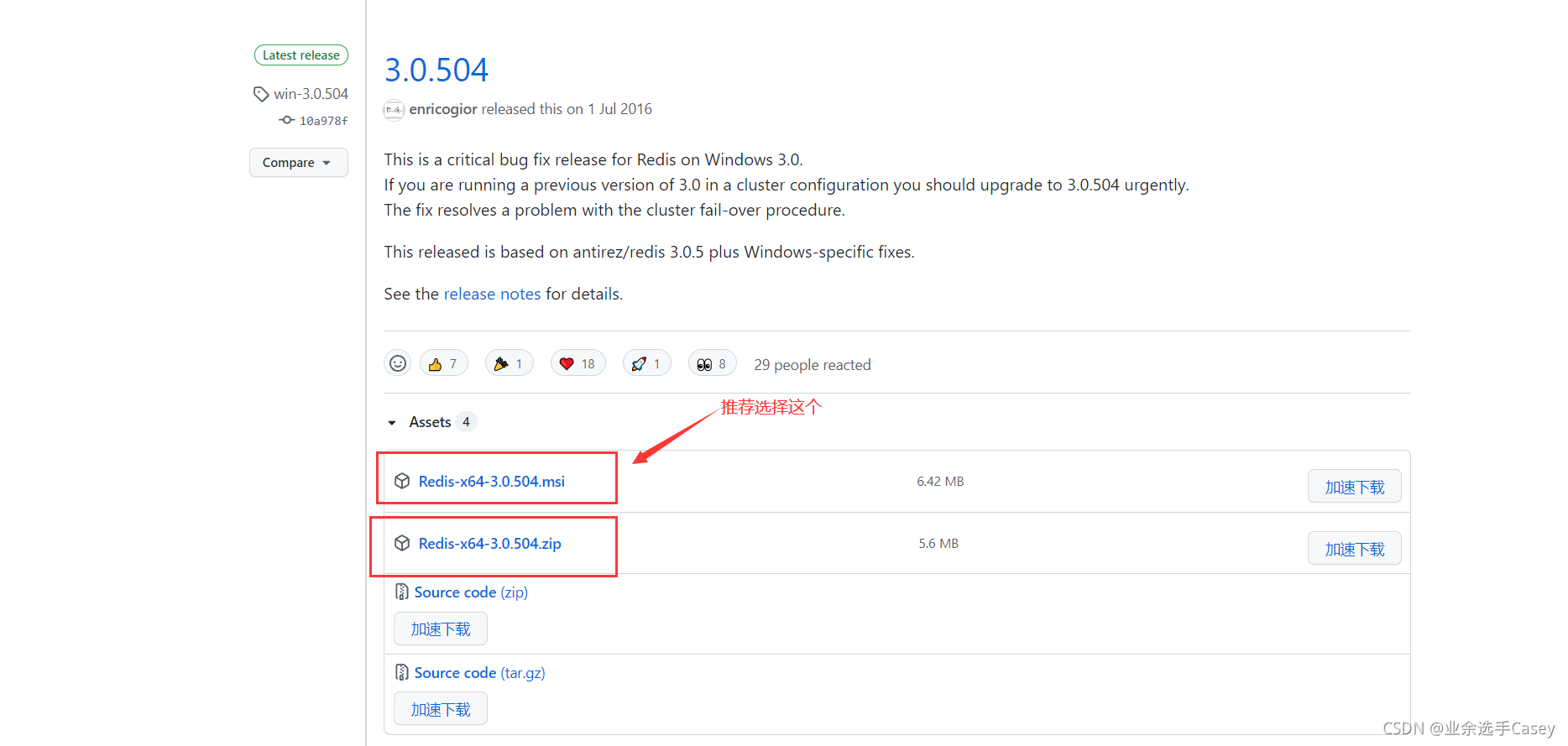Open the release notes link

[x=492, y=294]
